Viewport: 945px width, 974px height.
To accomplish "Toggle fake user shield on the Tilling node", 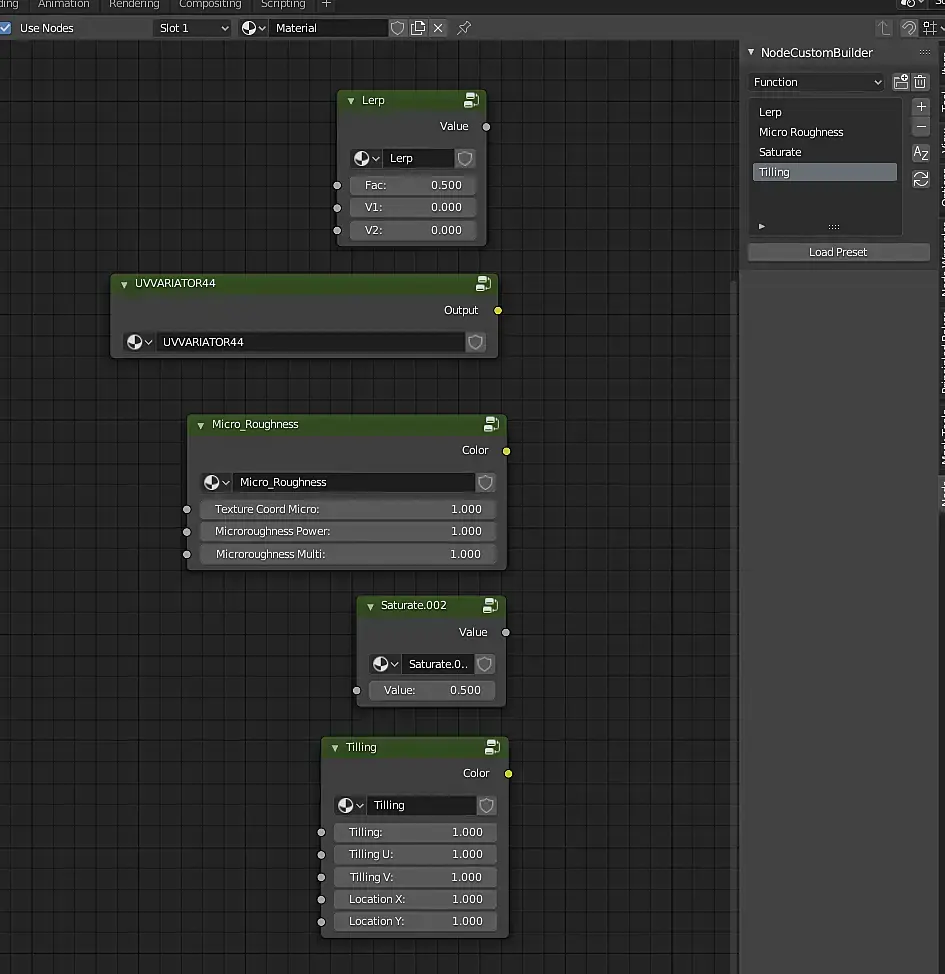I will 487,805.
